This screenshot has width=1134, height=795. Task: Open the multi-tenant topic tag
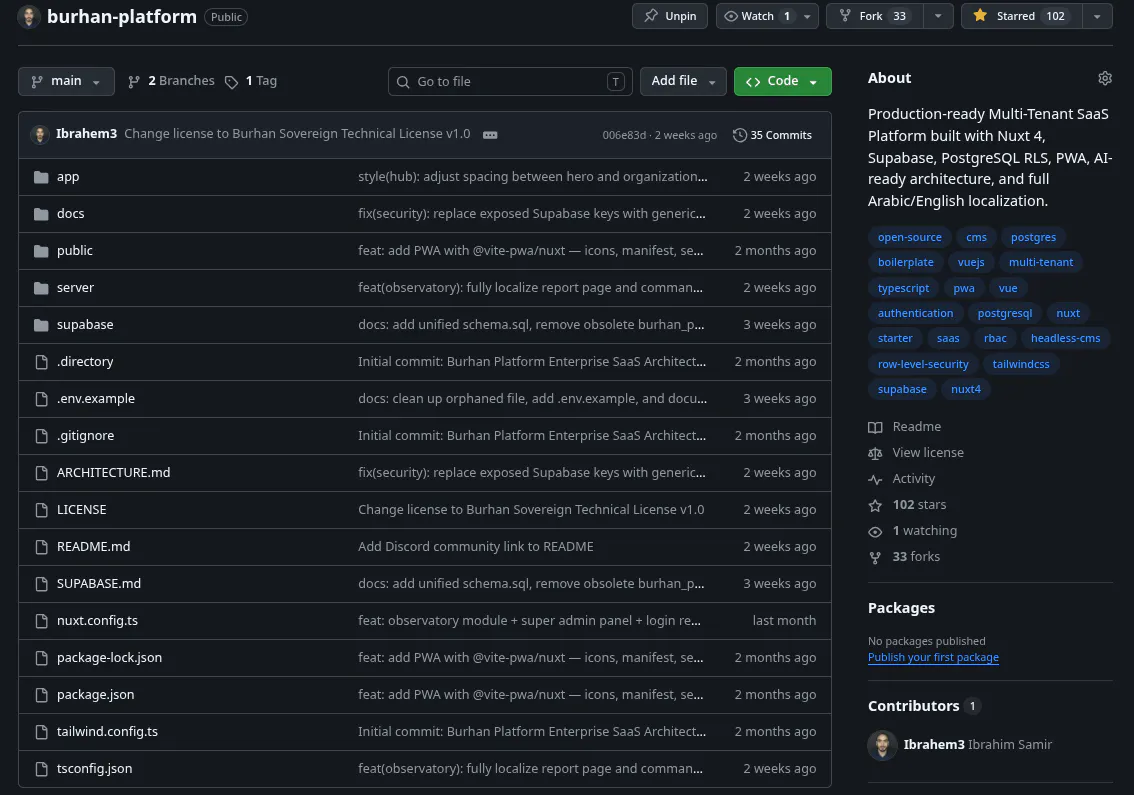(1040, 263)
